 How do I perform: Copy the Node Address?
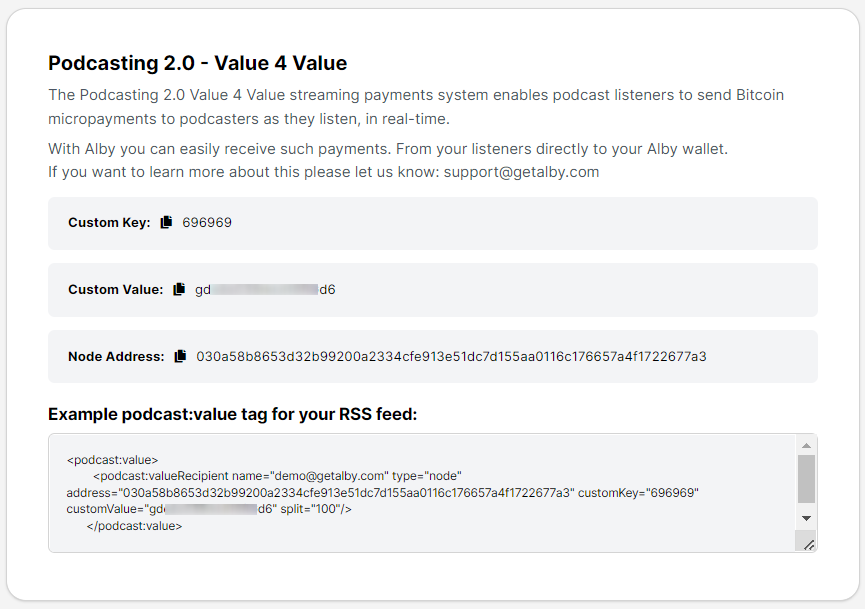pyautogui.click(x=180, y=356)
